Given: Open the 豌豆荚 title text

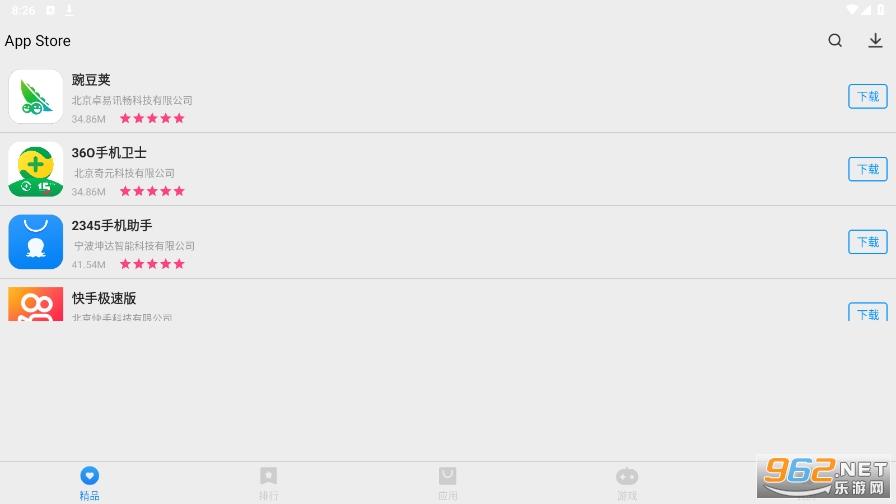Looking at the screenshot, I should pyautogui.click(x=91, y=80).
